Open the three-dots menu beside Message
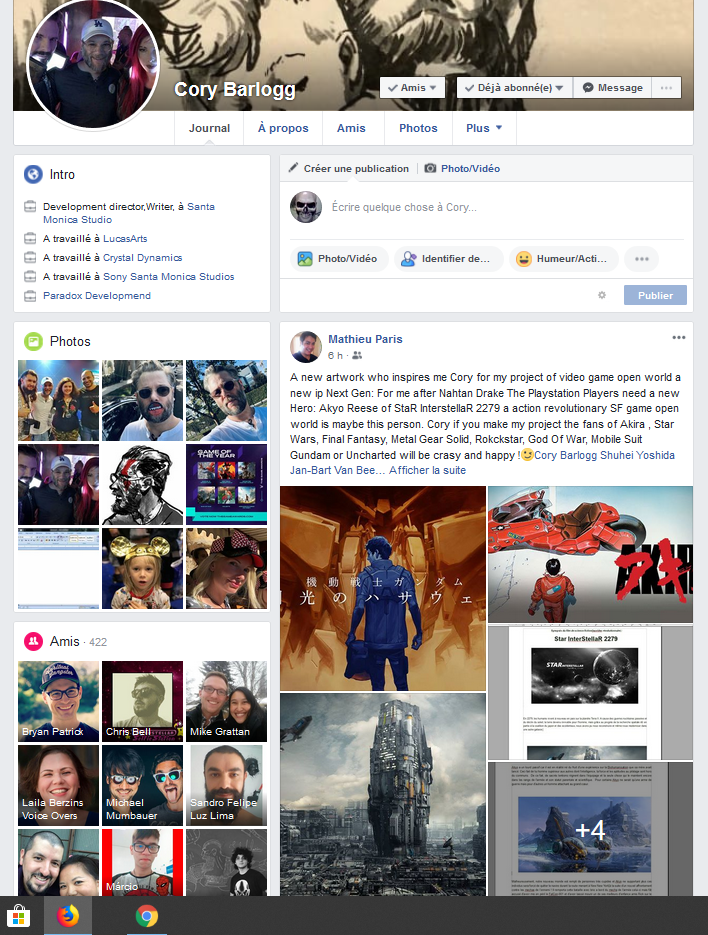The height and width of the screenshot is (935, 708). (x=666, y=88)
